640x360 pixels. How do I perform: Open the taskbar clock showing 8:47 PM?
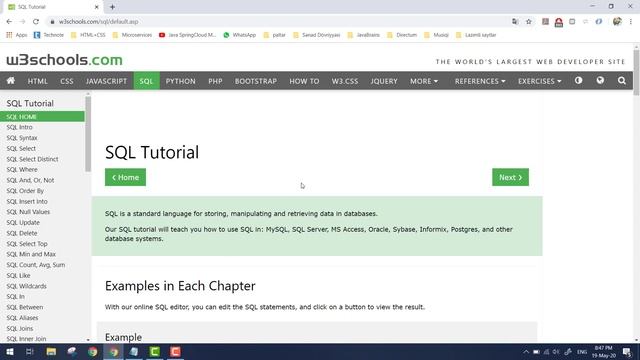[604, 352]
